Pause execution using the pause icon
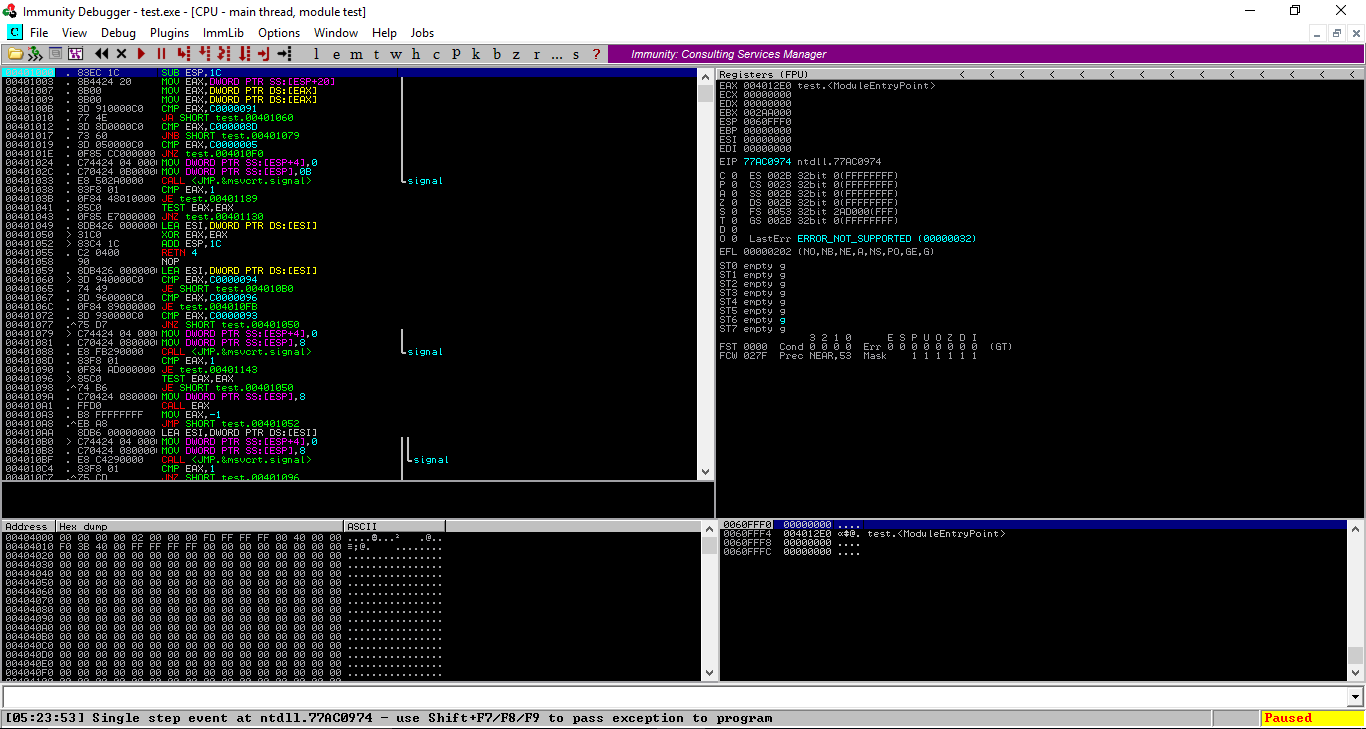 (x=161, y=54)
